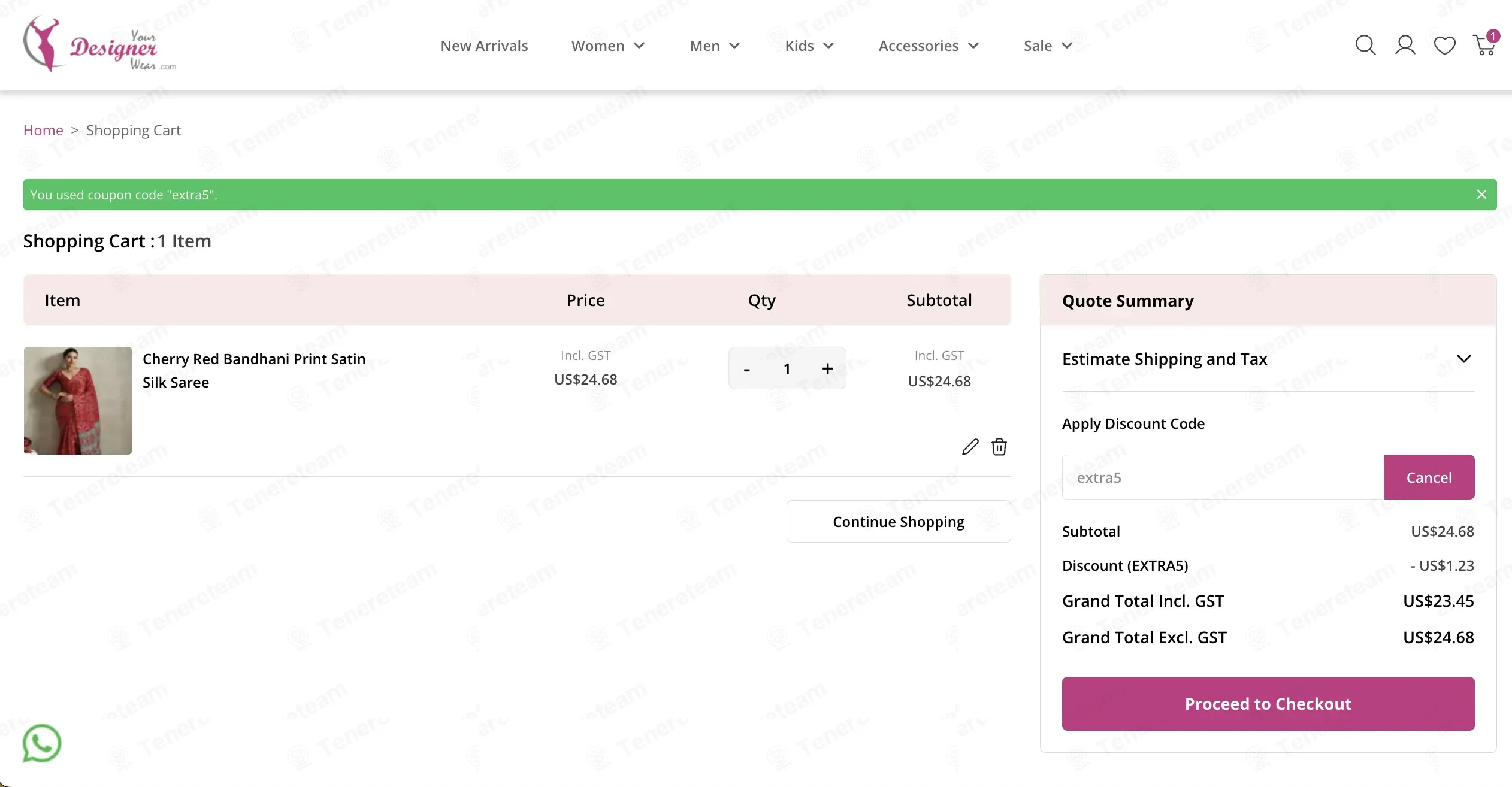
Task: Expand the Kids dropdown menu
Action: click(x=809, y=46)
